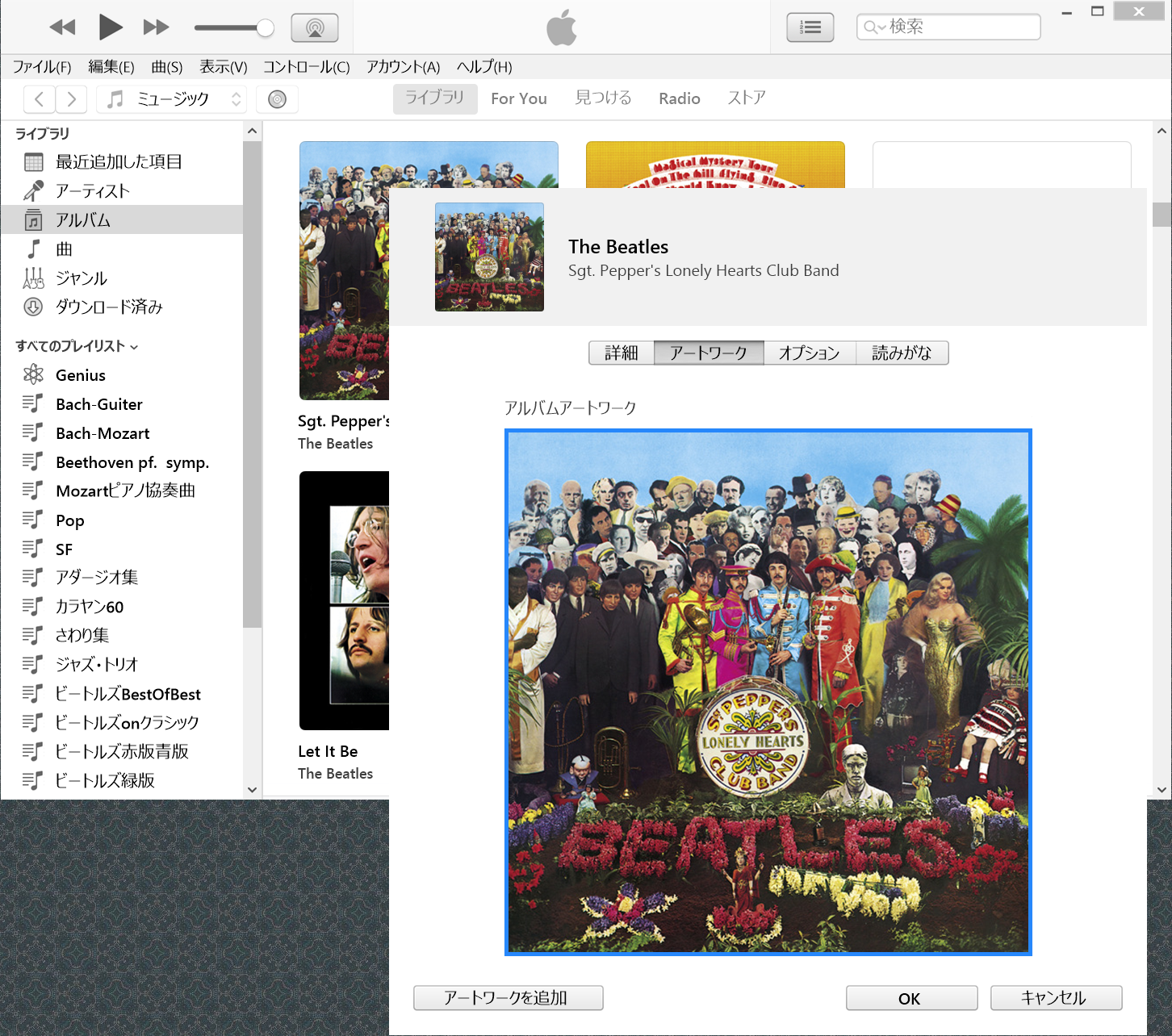Click the Magical Mystery Tour album cover
The image size is (1172, 1036).
[715, 165]
